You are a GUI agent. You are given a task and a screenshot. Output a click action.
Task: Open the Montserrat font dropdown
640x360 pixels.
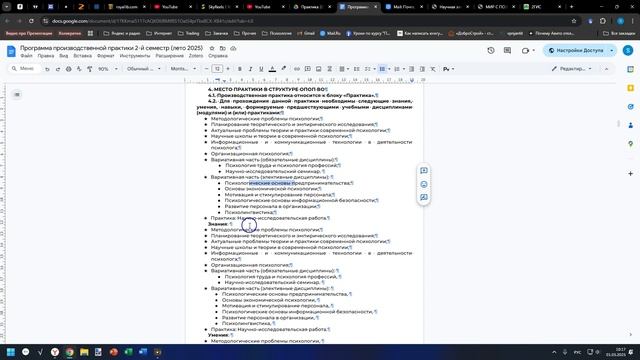click(183, 69)
